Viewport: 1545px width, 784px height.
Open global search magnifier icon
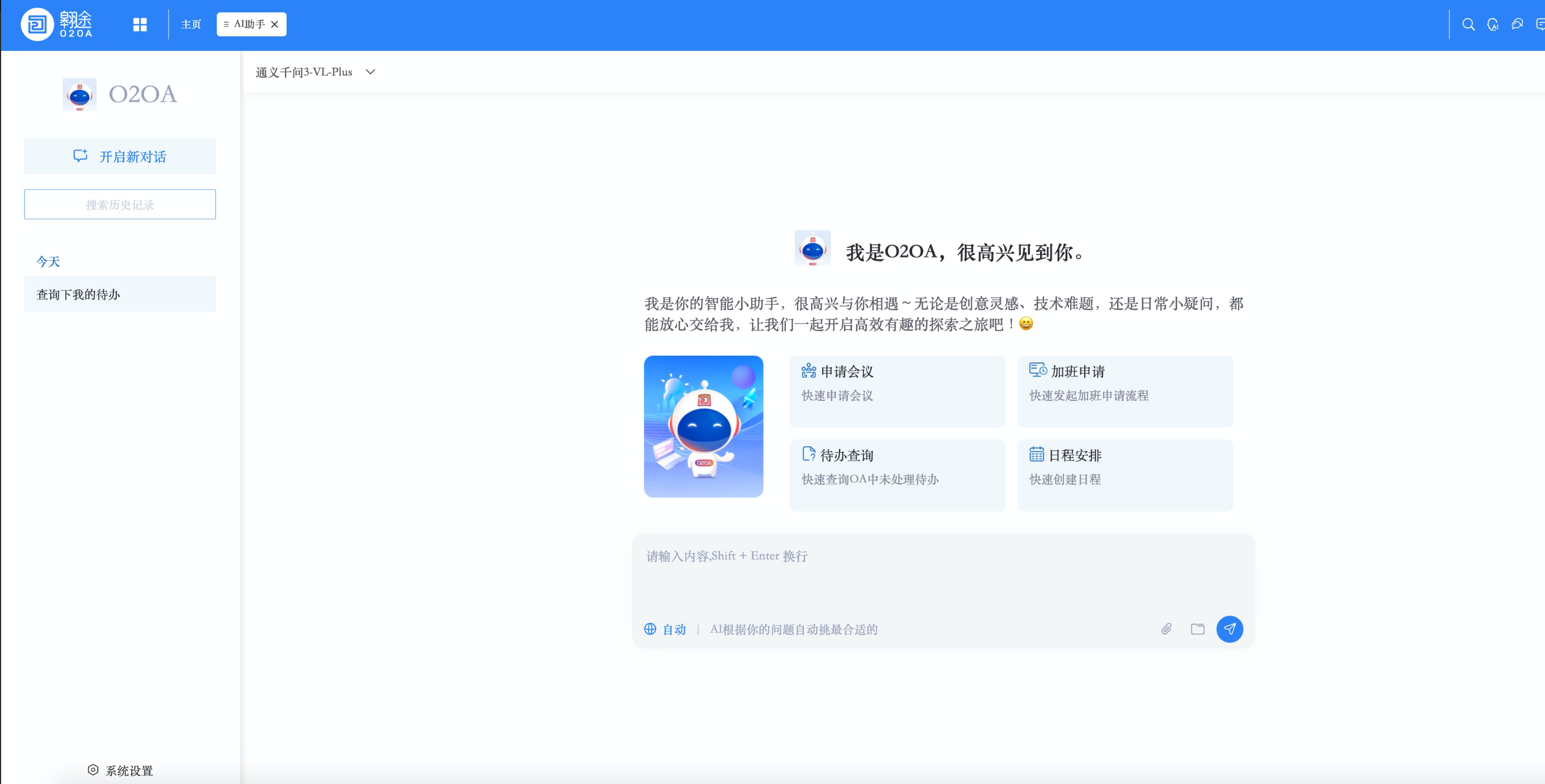coord(1468,25)
